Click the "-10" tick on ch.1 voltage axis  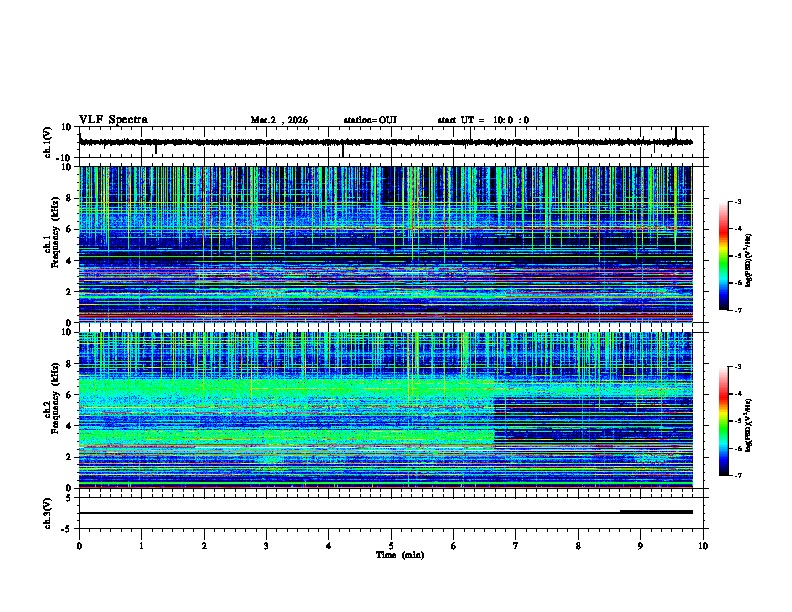coord(65,158)
